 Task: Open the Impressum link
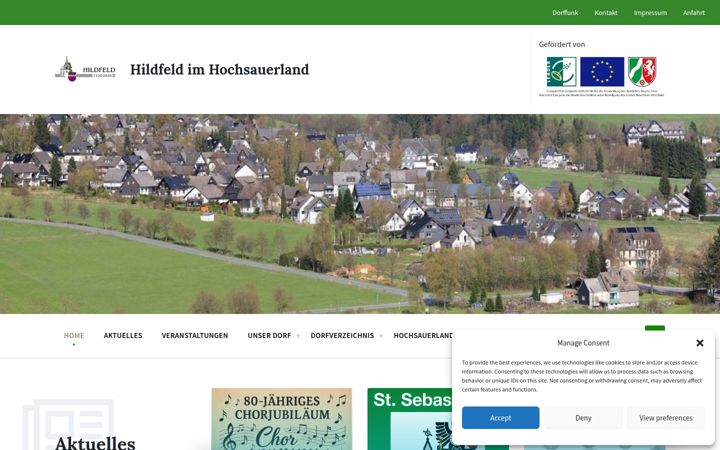click(650, 12)
